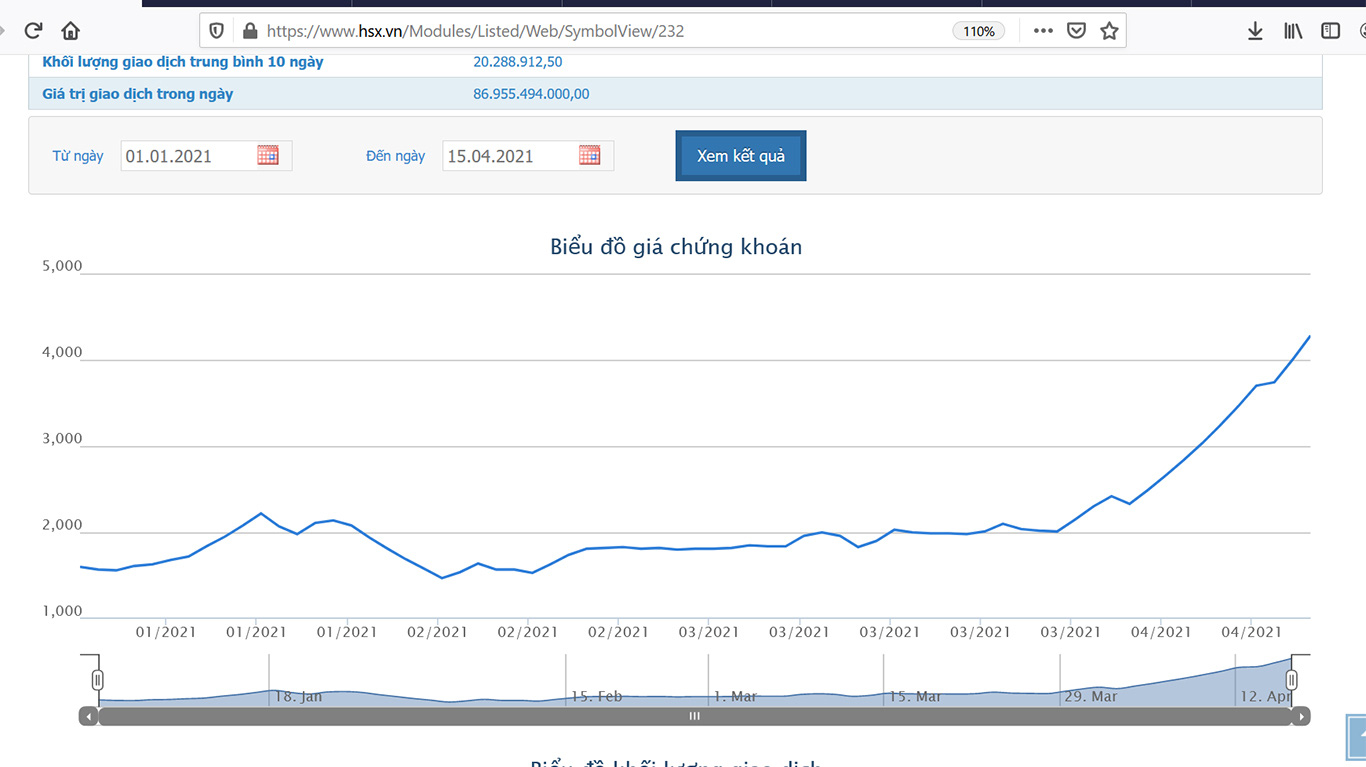Click the Đến ngày date field

pyautogui.click(x=509, y=156)
